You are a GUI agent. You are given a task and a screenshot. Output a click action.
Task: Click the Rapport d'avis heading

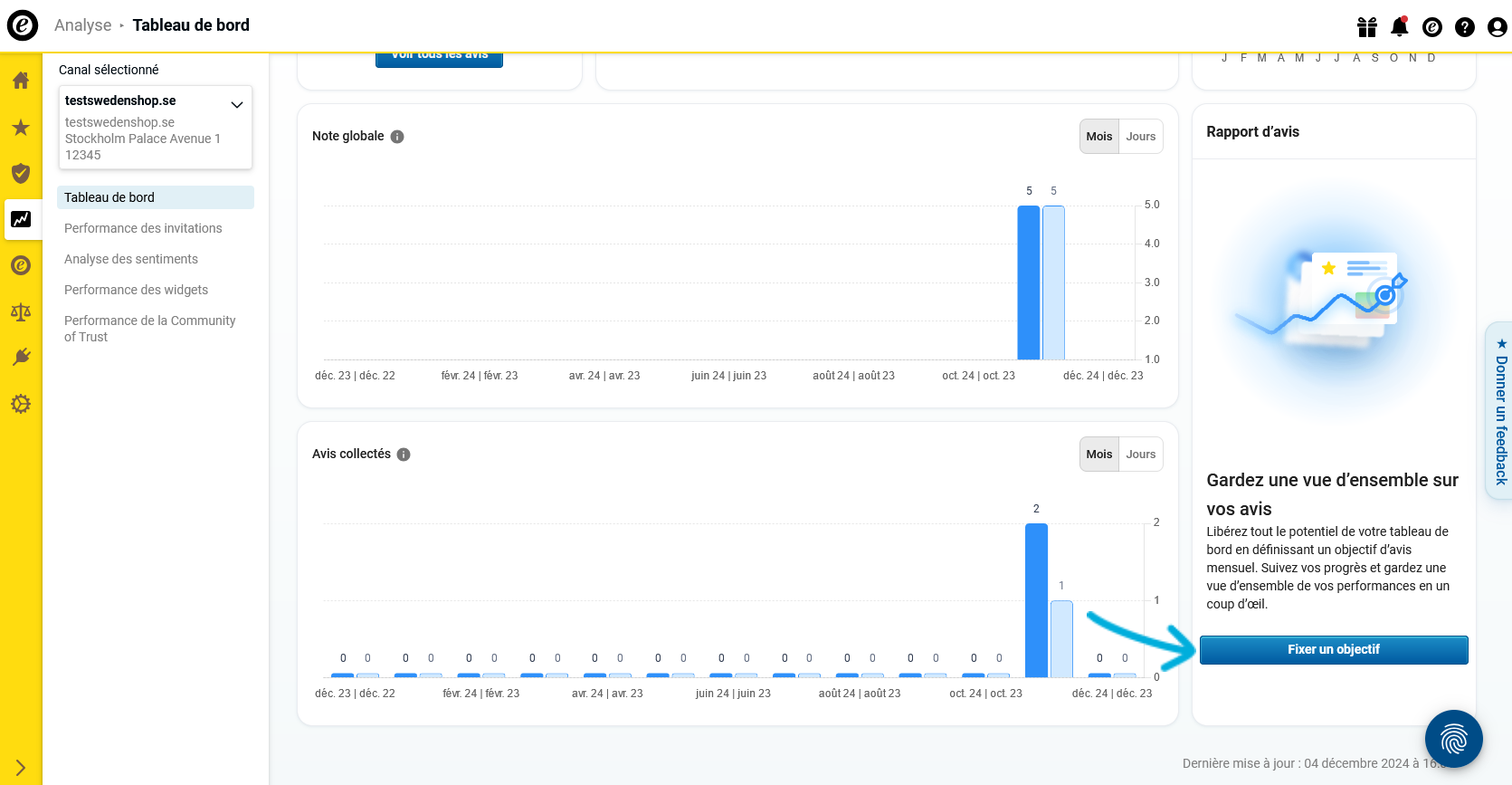(1252, 131)
